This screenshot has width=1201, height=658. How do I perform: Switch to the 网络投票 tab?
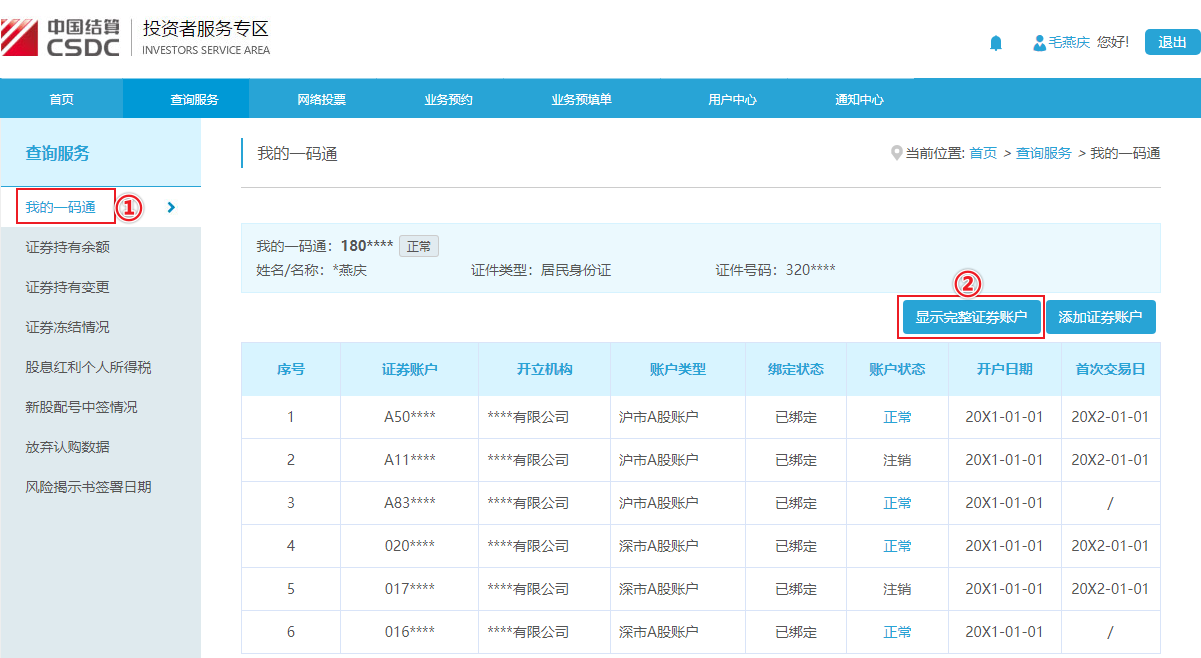[x=321, y=100]
